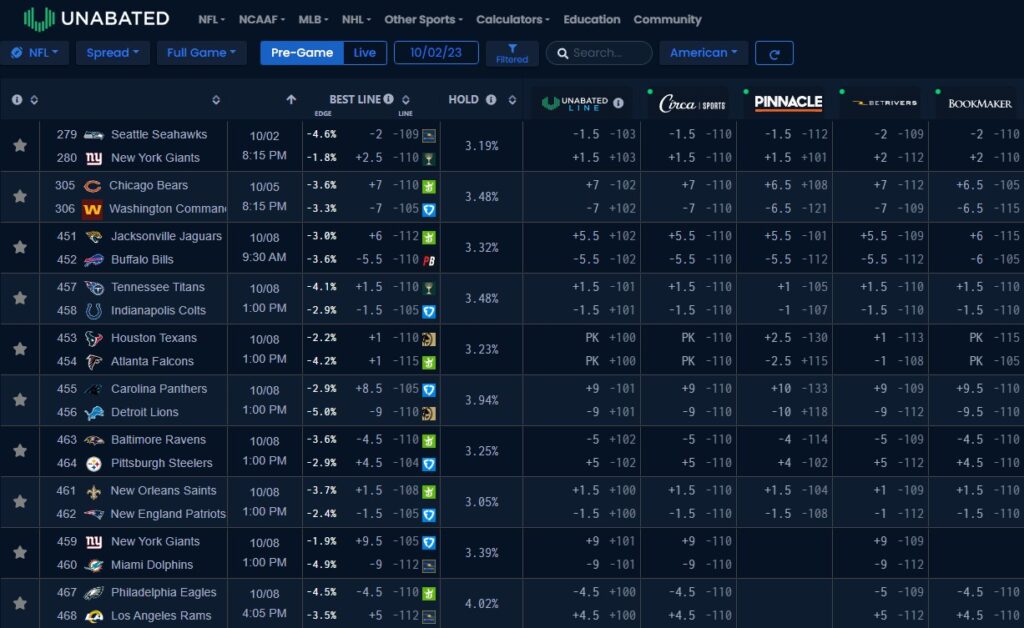Click the Unabated Line info icon
Screen dimensions: 1024x628
(x=618, y=103)
